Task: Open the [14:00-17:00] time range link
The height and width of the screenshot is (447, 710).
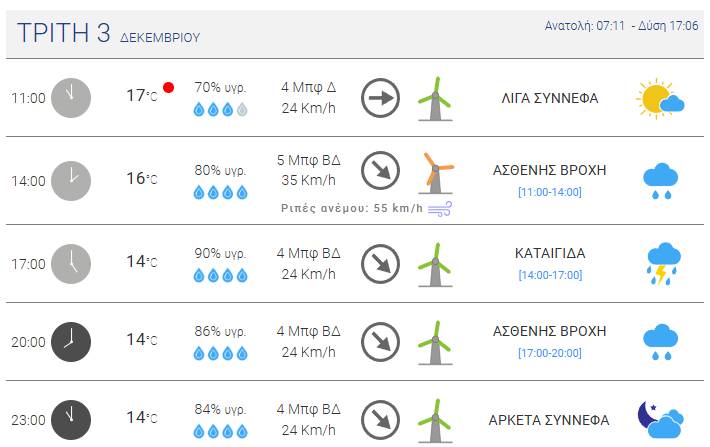Action: [x=550, y=275]
